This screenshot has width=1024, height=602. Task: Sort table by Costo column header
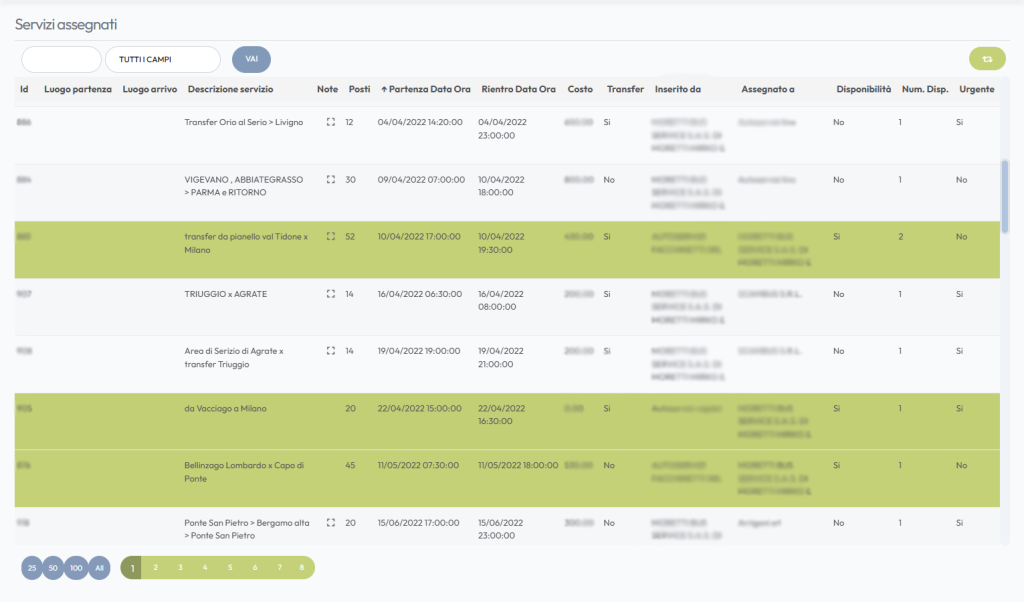tap(580, 89)
